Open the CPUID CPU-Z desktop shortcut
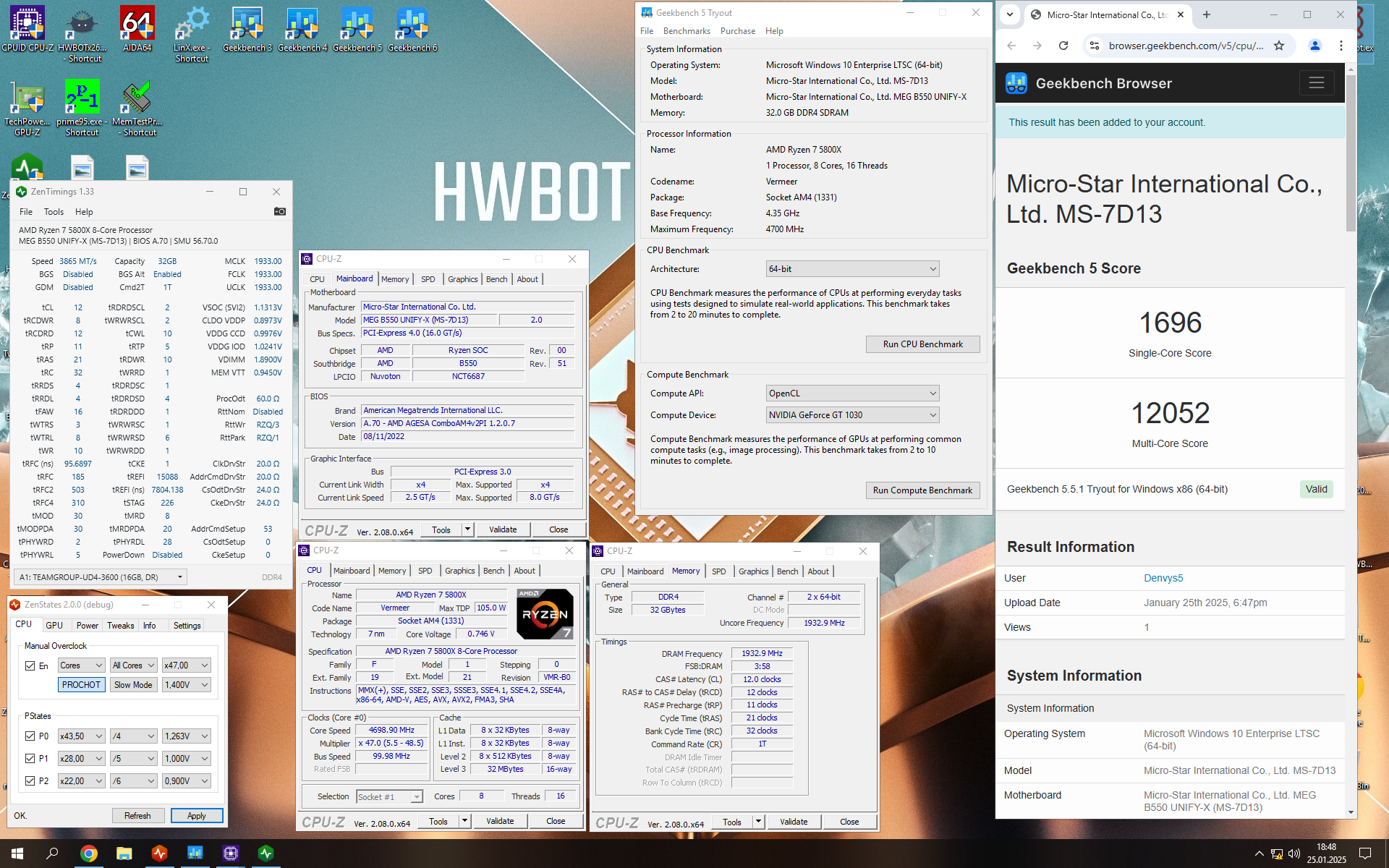The width and height of the screenshot is (1389, 868). pyautogui.click(x=27, y=29)
